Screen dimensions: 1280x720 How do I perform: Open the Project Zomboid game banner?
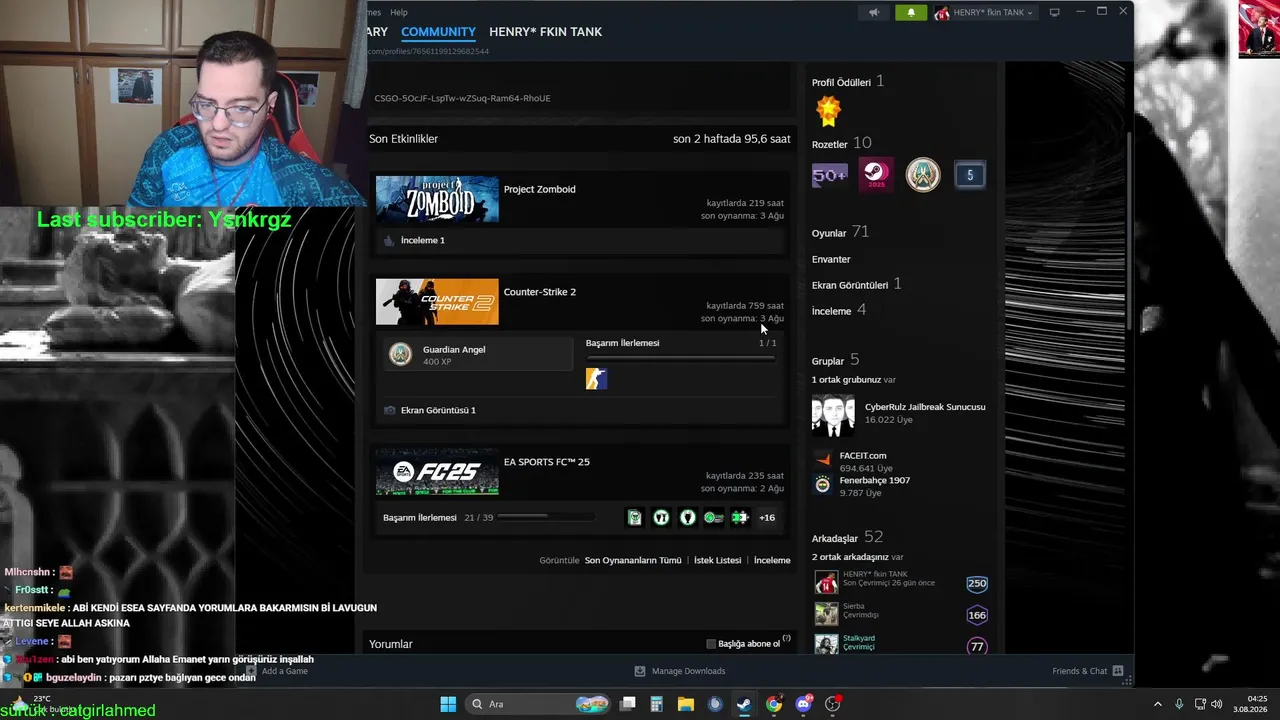coord(437,199)
